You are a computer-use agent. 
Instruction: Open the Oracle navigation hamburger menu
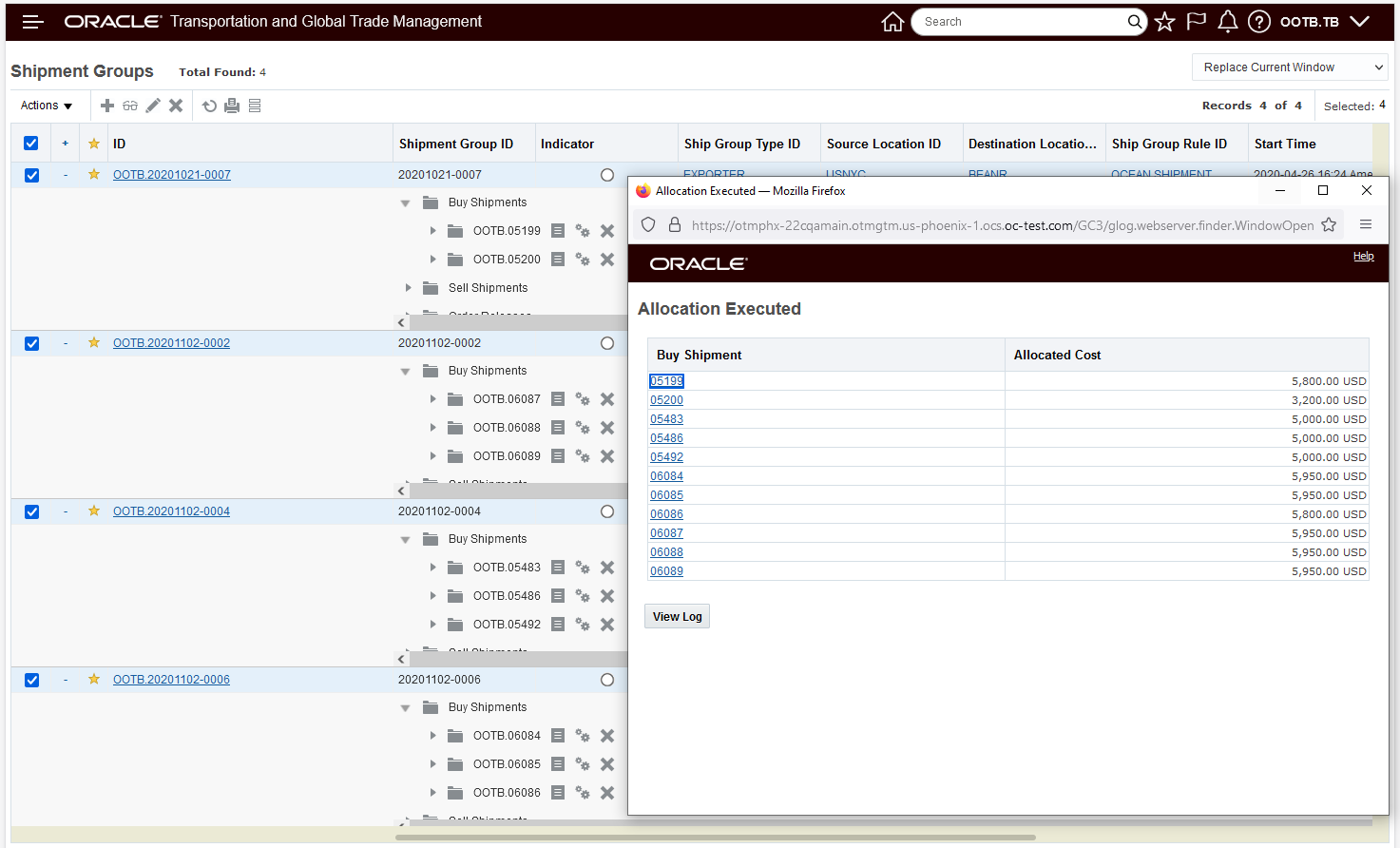click(33, 22)
